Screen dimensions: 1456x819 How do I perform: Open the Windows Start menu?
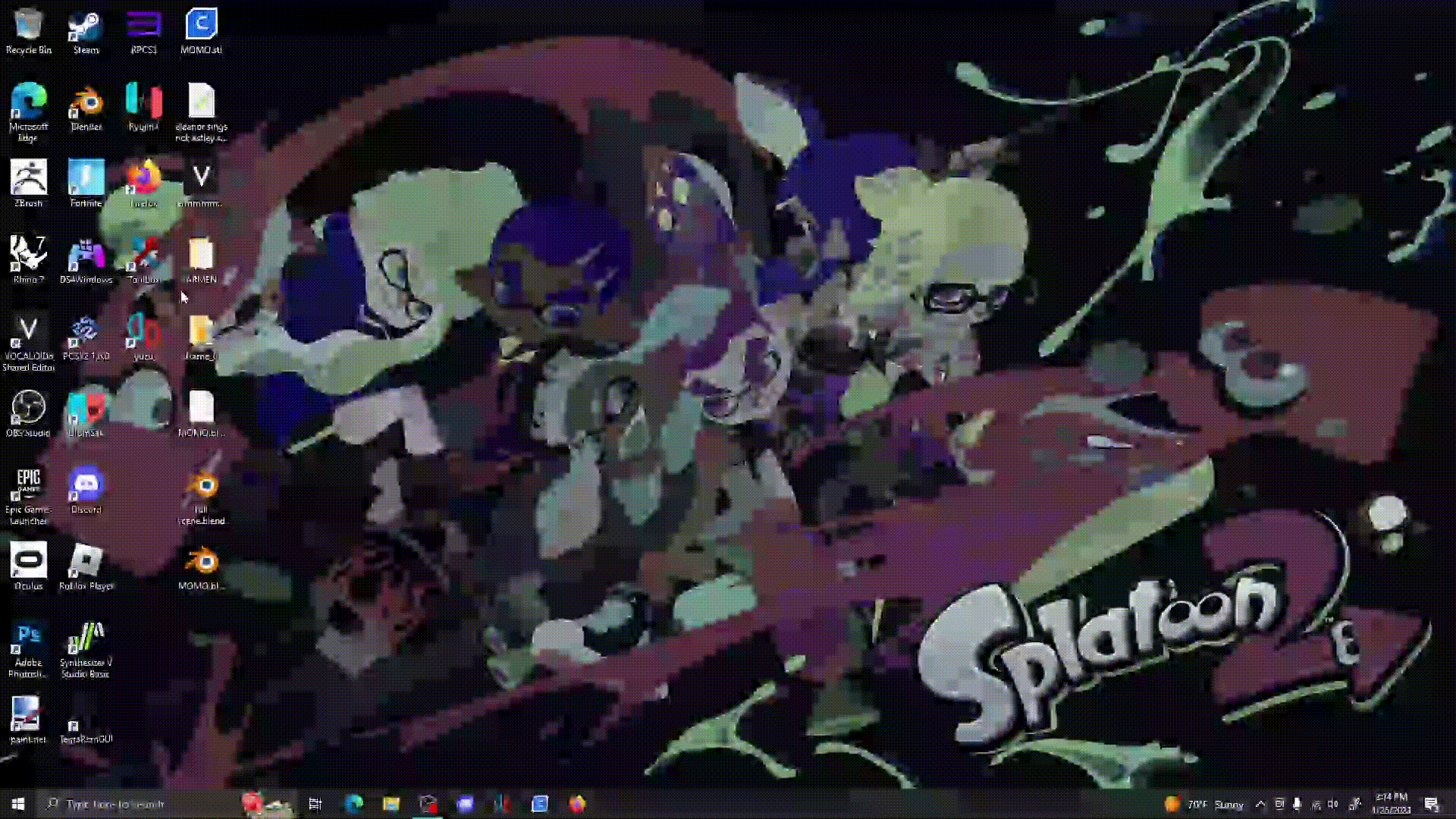click(x=18, y=804)
